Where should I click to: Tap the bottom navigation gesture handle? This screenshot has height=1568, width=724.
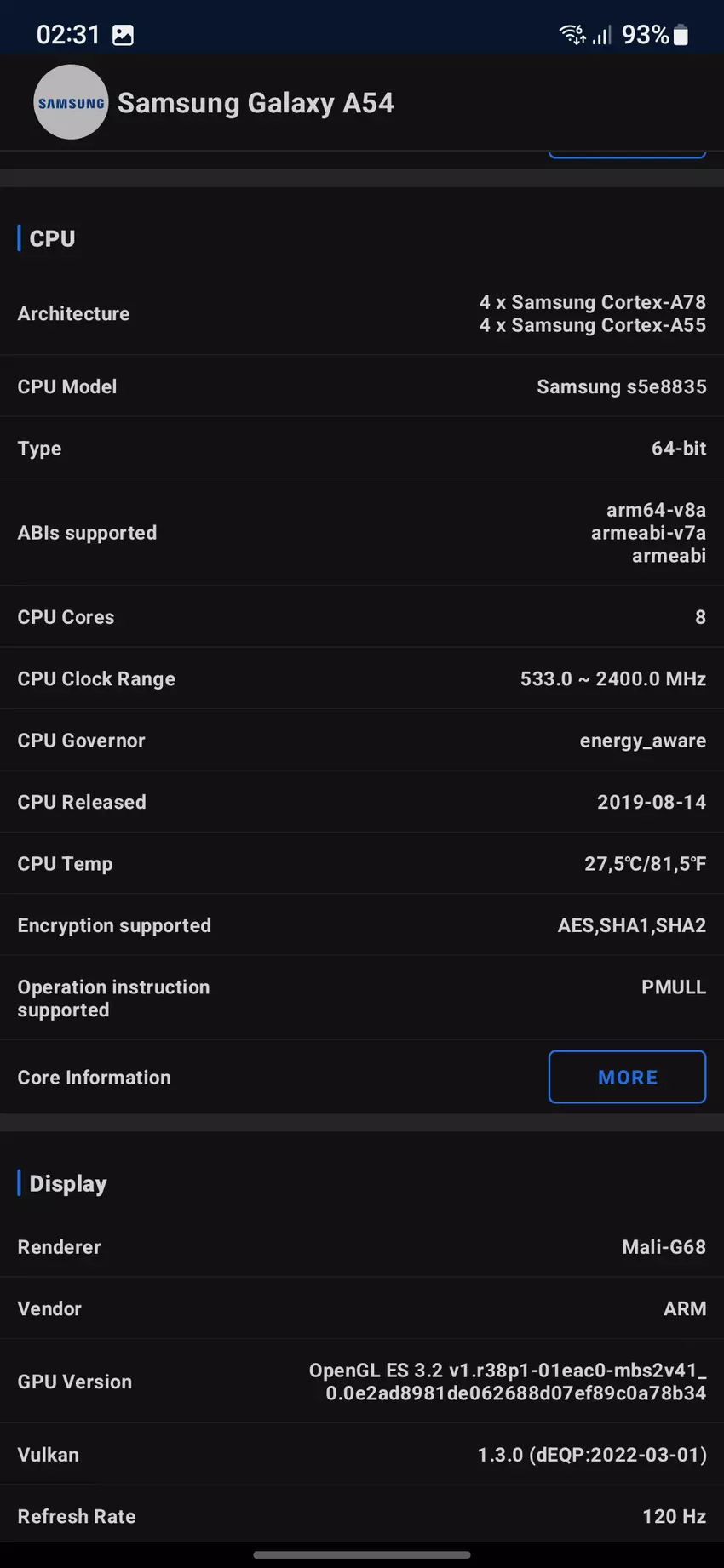[x=362, y=1555]
